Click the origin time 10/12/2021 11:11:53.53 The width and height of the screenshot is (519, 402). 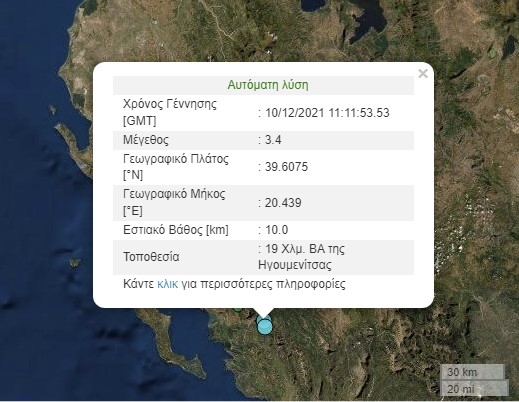tap(327, 113)
